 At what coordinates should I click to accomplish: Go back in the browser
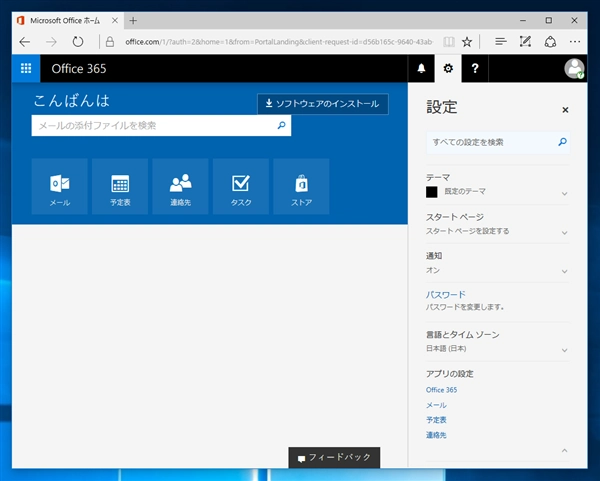point(25,42)
